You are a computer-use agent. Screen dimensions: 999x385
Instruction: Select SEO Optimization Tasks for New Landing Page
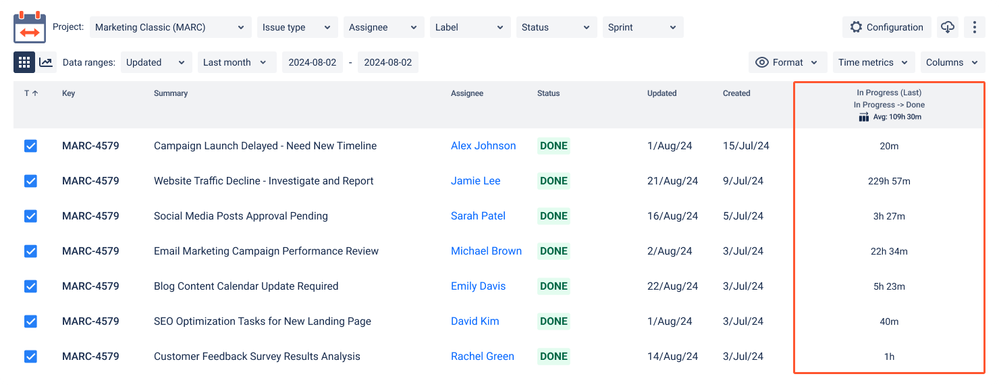pyautogui.click(x=262, y=321)
